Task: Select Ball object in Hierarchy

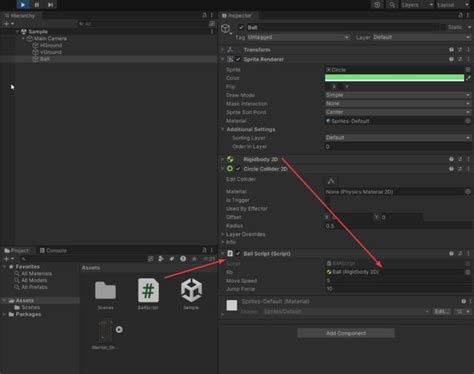Action: click(45, 59)
